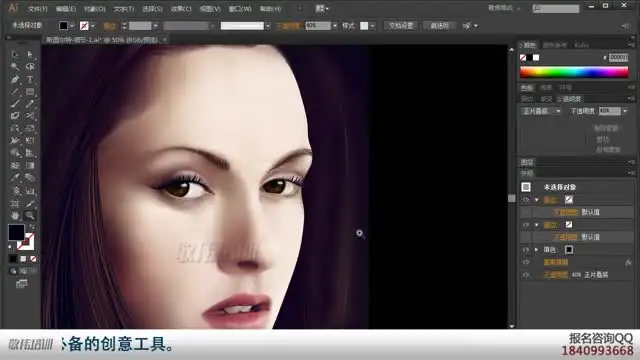Click the 描边 link in control bar

109,26
